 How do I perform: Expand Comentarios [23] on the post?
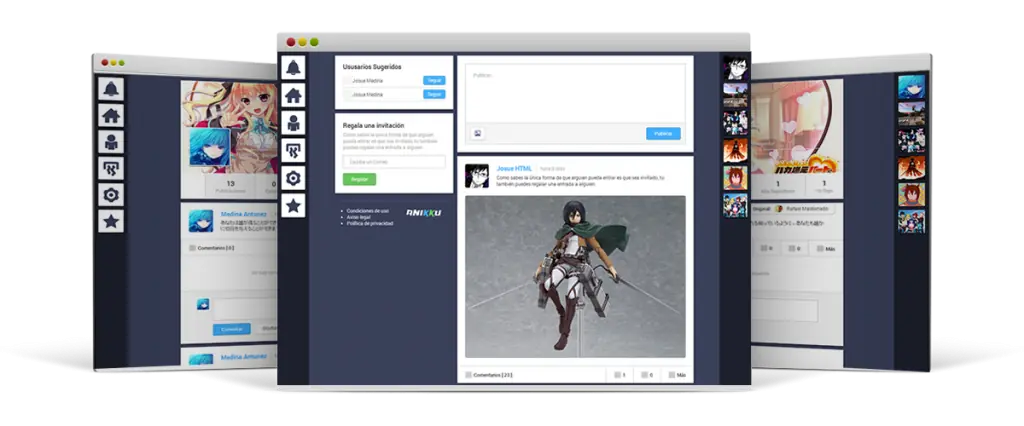[x=488, y=375]
